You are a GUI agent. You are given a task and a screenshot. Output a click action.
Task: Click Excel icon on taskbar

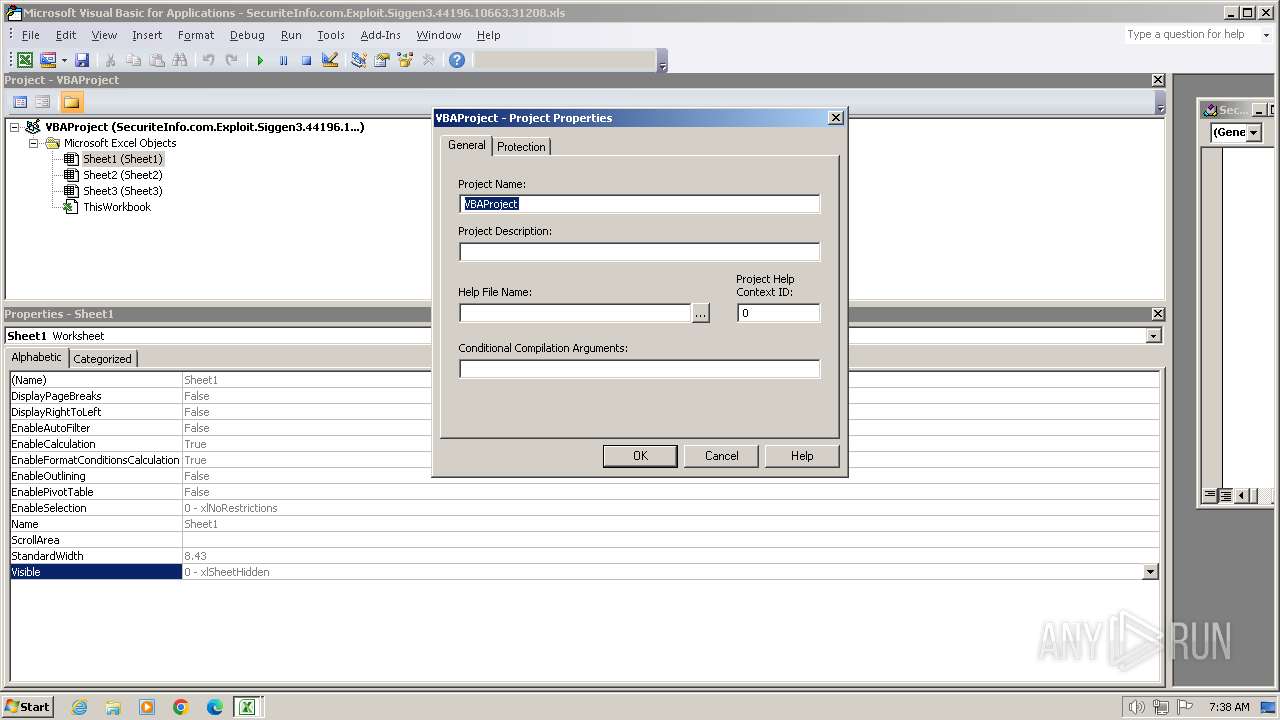246,707
